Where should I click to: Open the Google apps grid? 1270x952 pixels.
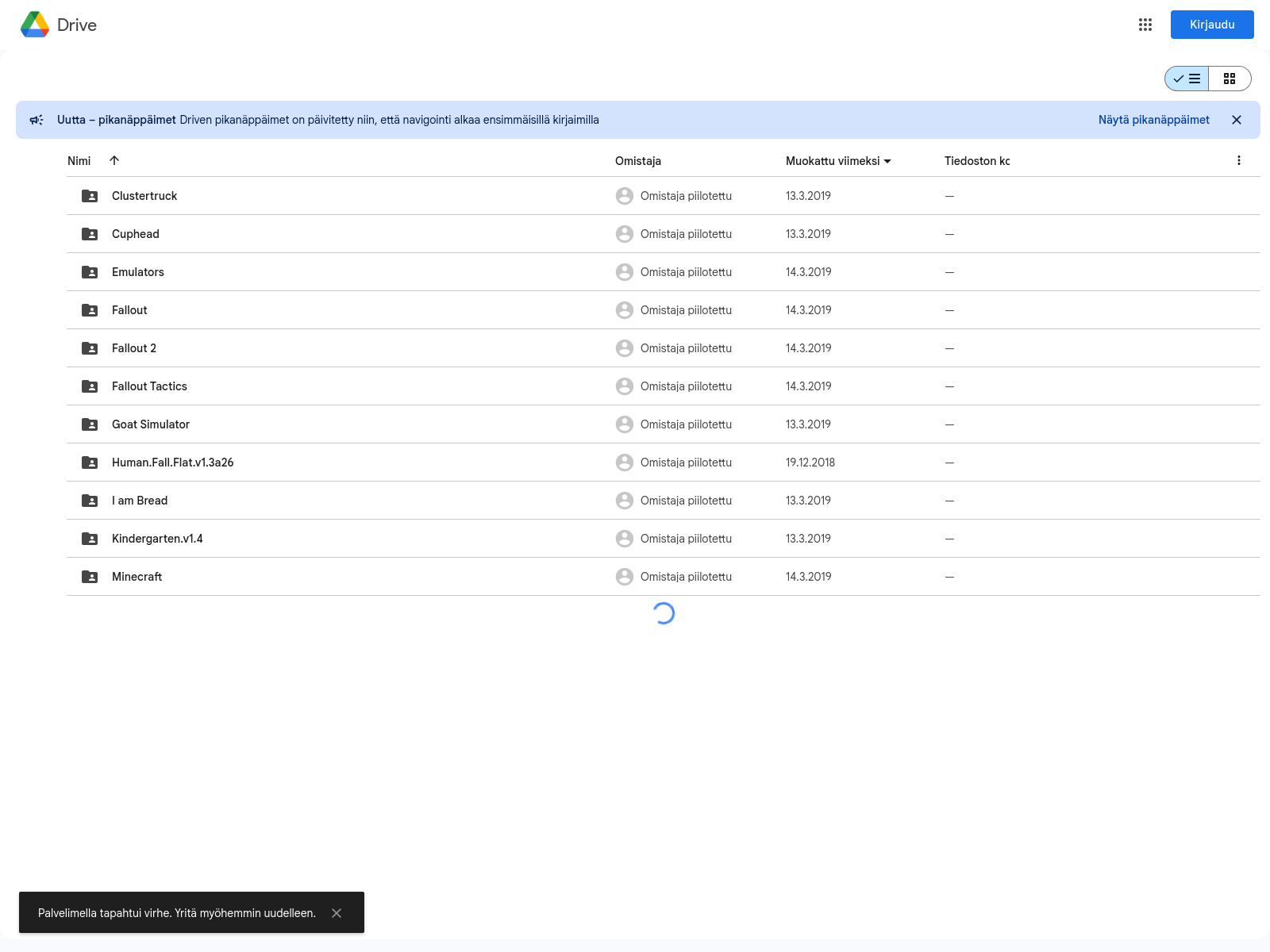[1145, 25]
